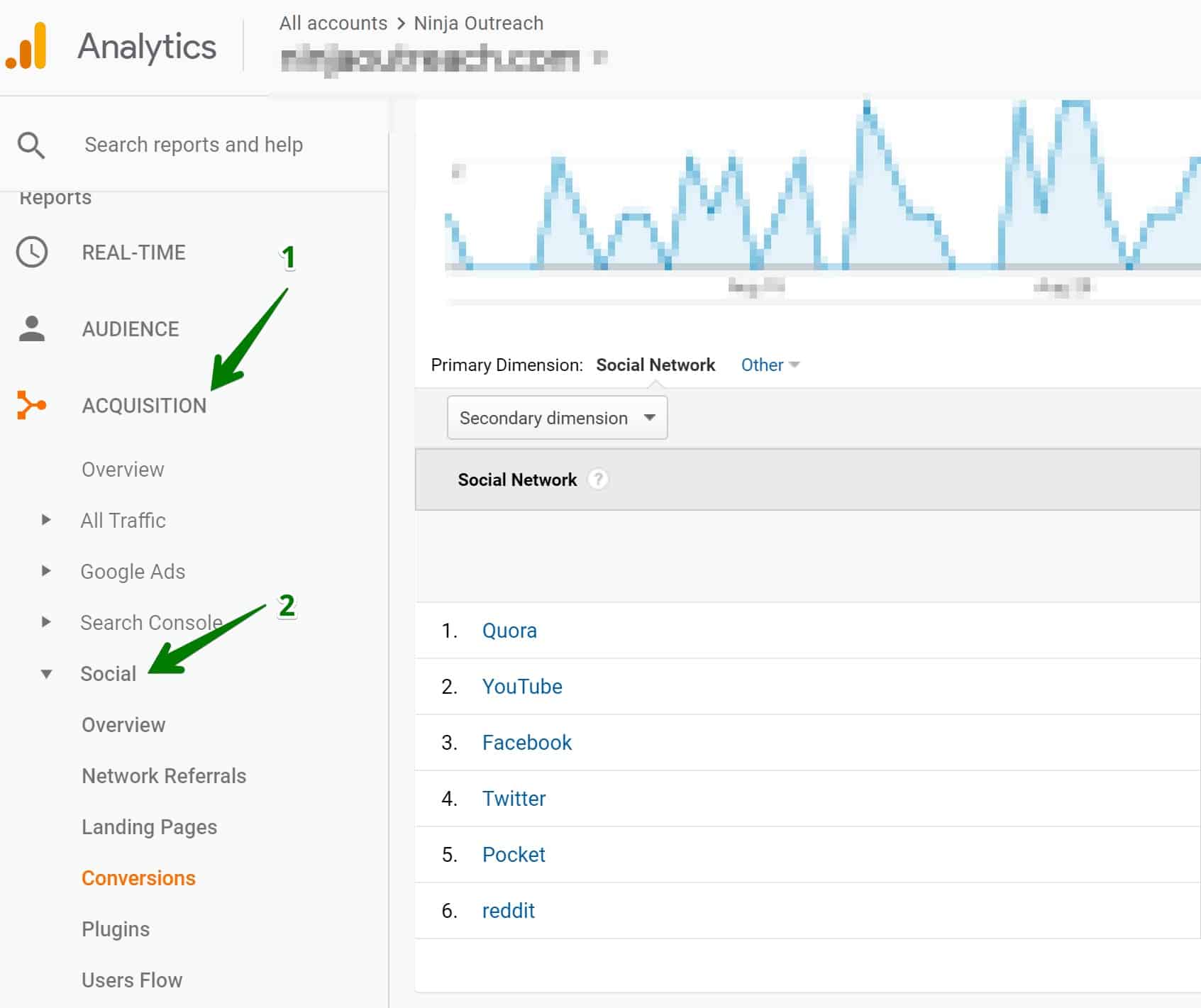Open the AUDIENCE reports section
The width and height of the screenshot is (1201, 1008).
pyautogui.click(x=131, y=329)
